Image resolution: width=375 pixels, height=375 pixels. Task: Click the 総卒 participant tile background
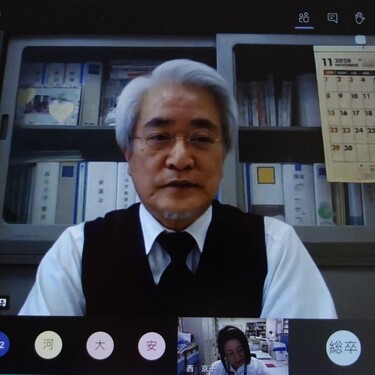332,347
